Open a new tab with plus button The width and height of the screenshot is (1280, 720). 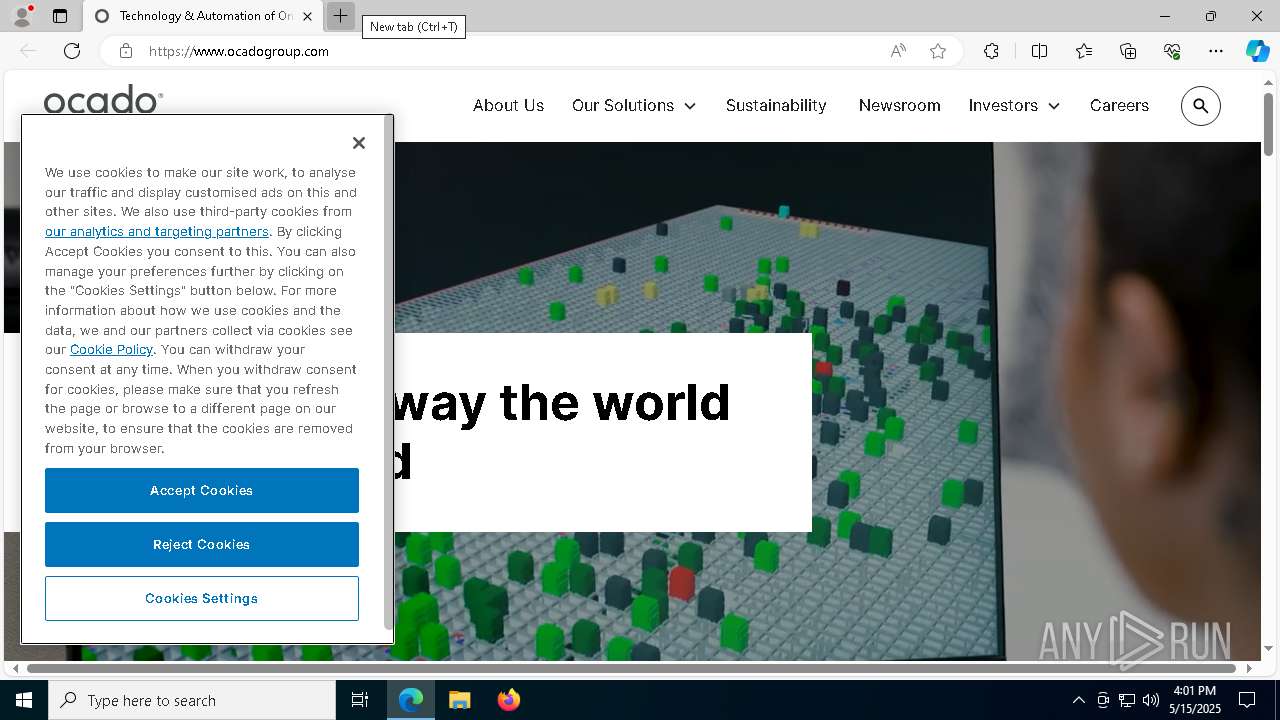click(x=340, y=16)
